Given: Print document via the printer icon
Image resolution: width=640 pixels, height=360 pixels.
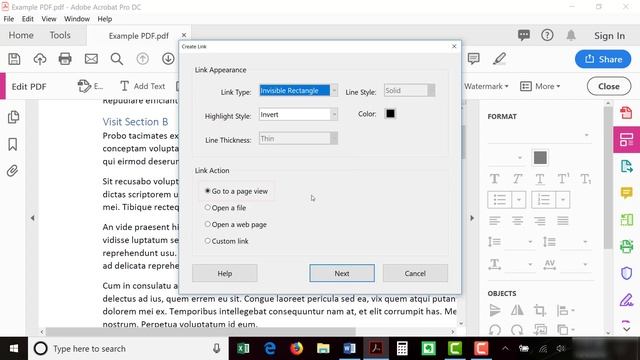Looking at the screenshot, I should [x=65, y=59].
